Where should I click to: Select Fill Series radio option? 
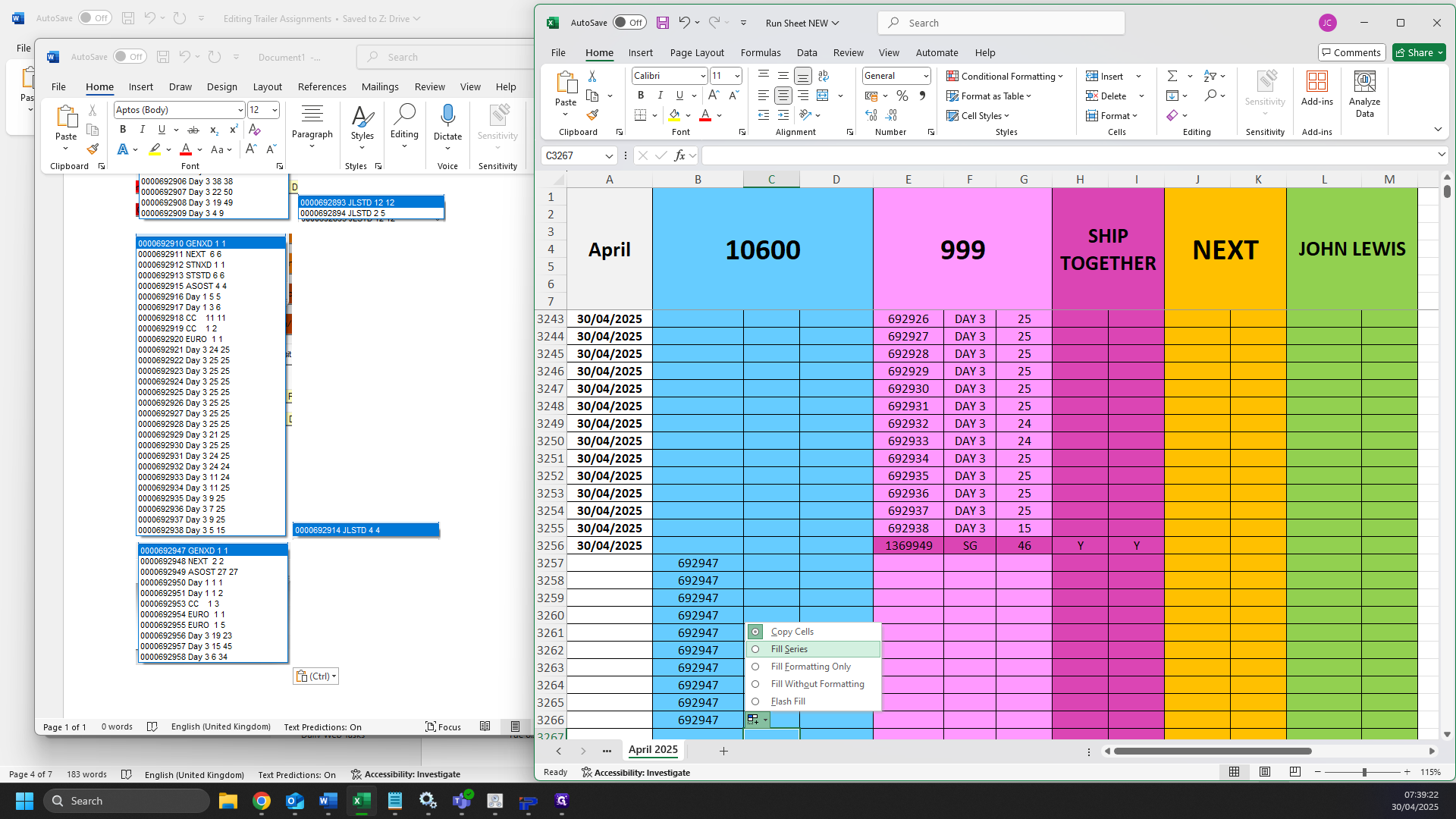pyautogui.click(x=755, y=649)
